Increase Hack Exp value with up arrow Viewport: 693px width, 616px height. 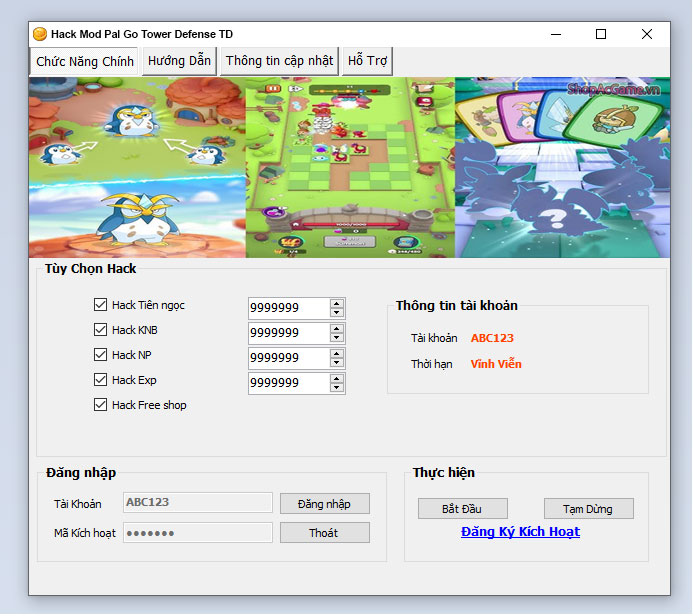pos(337,379)
